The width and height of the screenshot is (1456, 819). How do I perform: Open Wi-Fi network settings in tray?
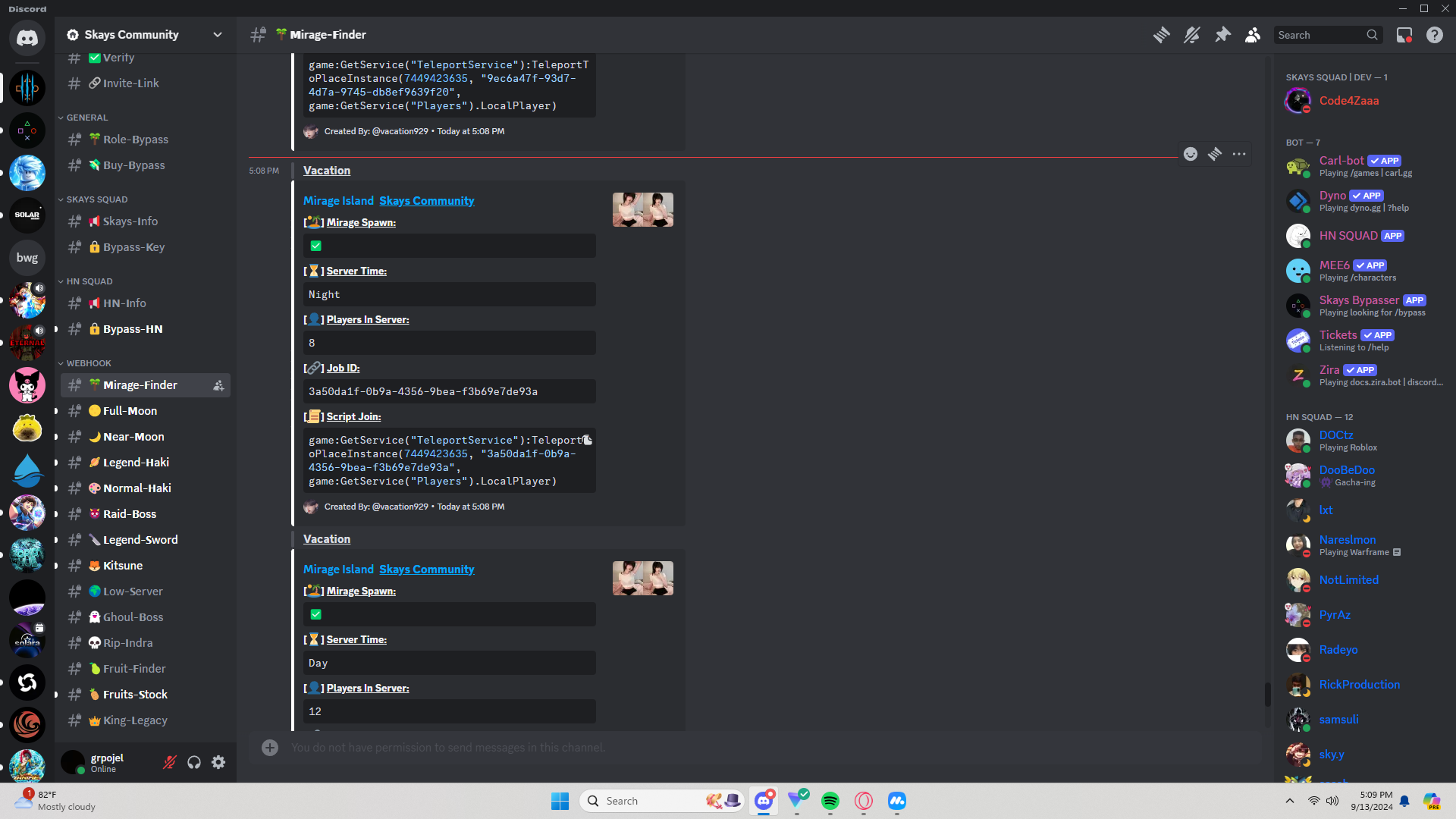(x=1313, y=801)
